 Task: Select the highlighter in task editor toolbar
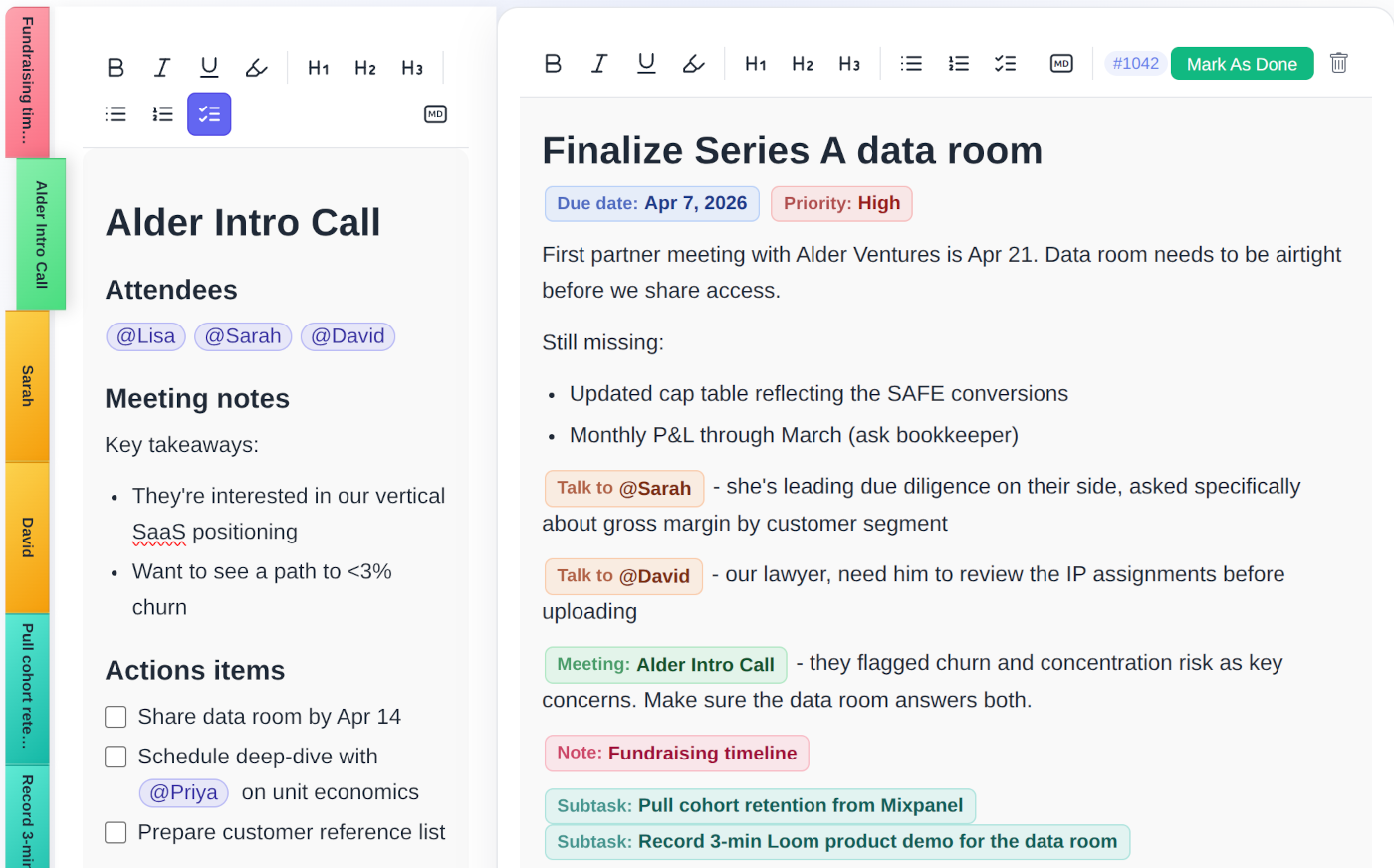pyautogui.click(x=694, y=64)
